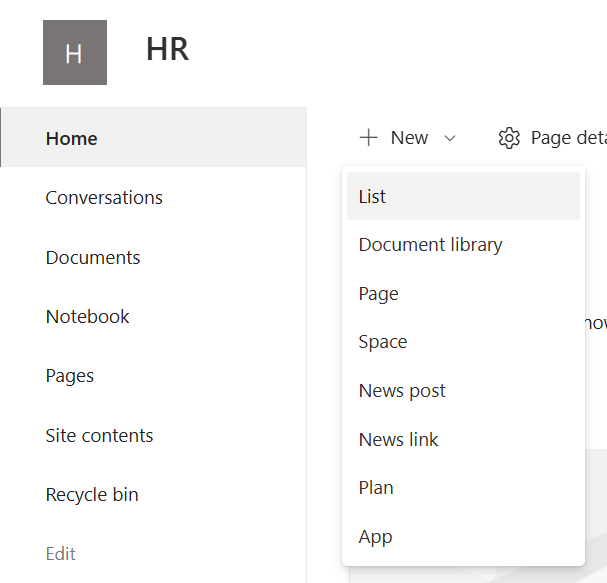607x583 pixels.
Task: Open Notebook from the left nav
Action: pos(88,316)
